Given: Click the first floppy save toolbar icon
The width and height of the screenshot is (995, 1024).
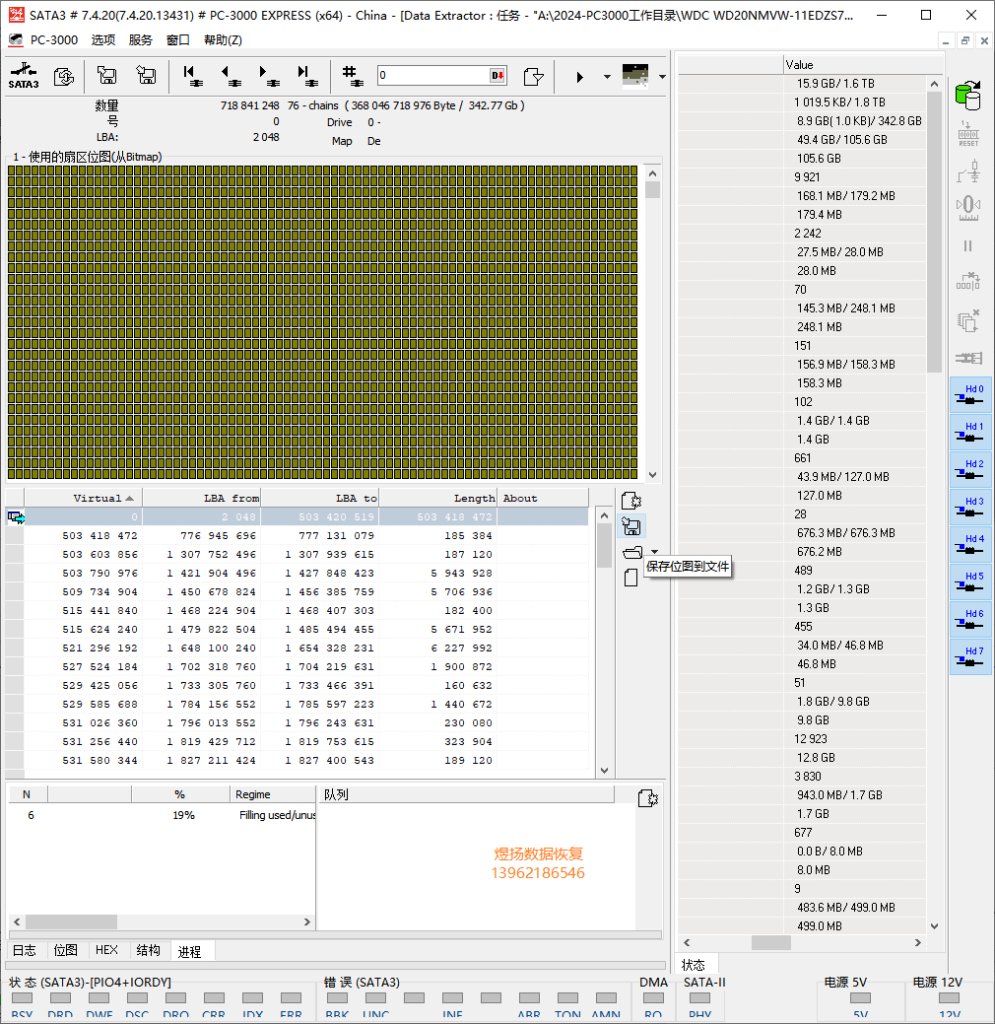Looking at the screenshot, I should (107, 76).
